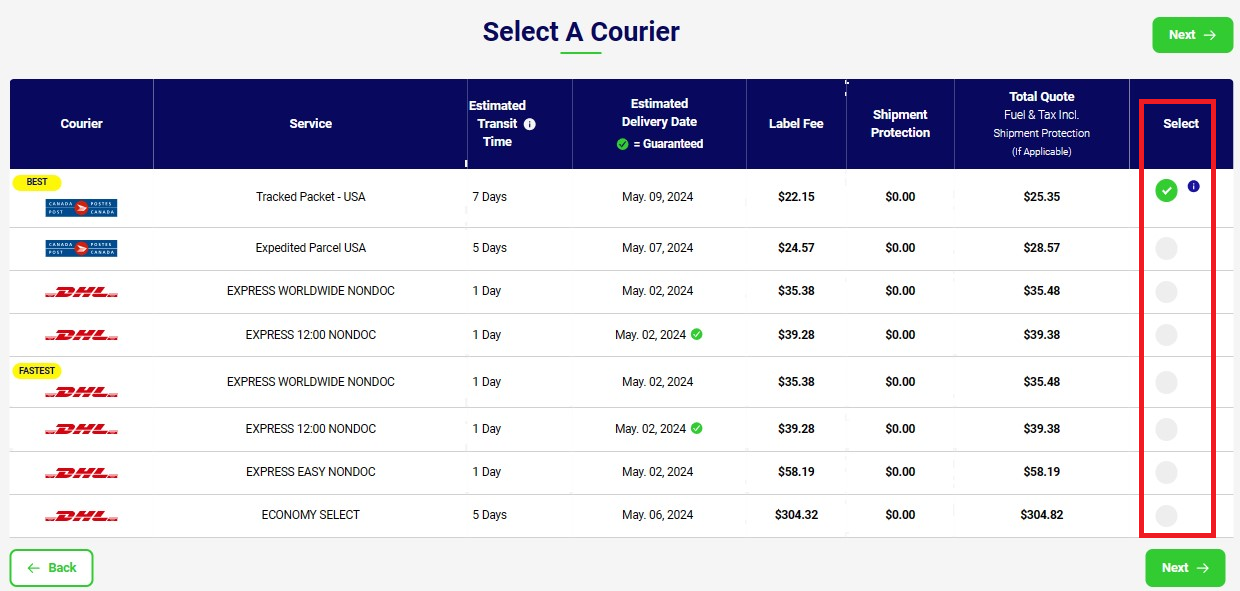
Task: Select the ECONOMY SELECT radio button
Action: [x=1166, y=516]
